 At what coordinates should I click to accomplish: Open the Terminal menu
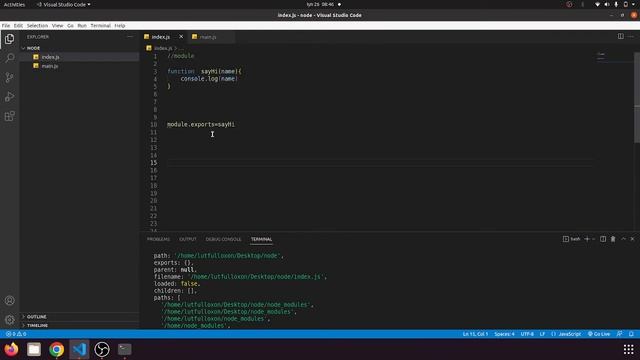click(100, 25)
